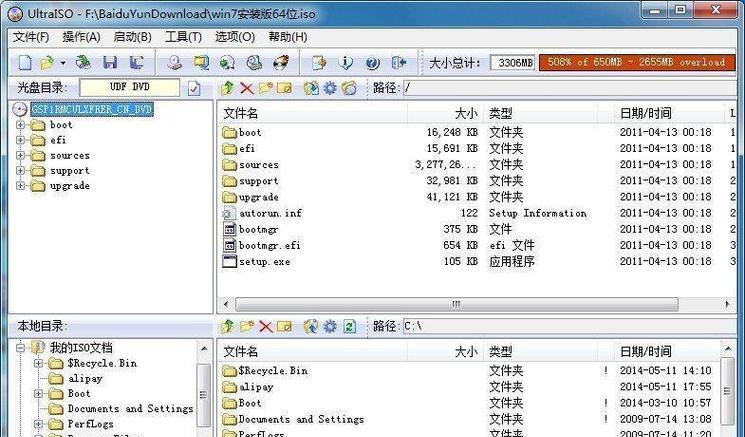Viewport: 745px width, 437px height.
Task: Select the GSP1RMCULXFRER_CN_DVD disc root node
Action: tap(92, 110)
